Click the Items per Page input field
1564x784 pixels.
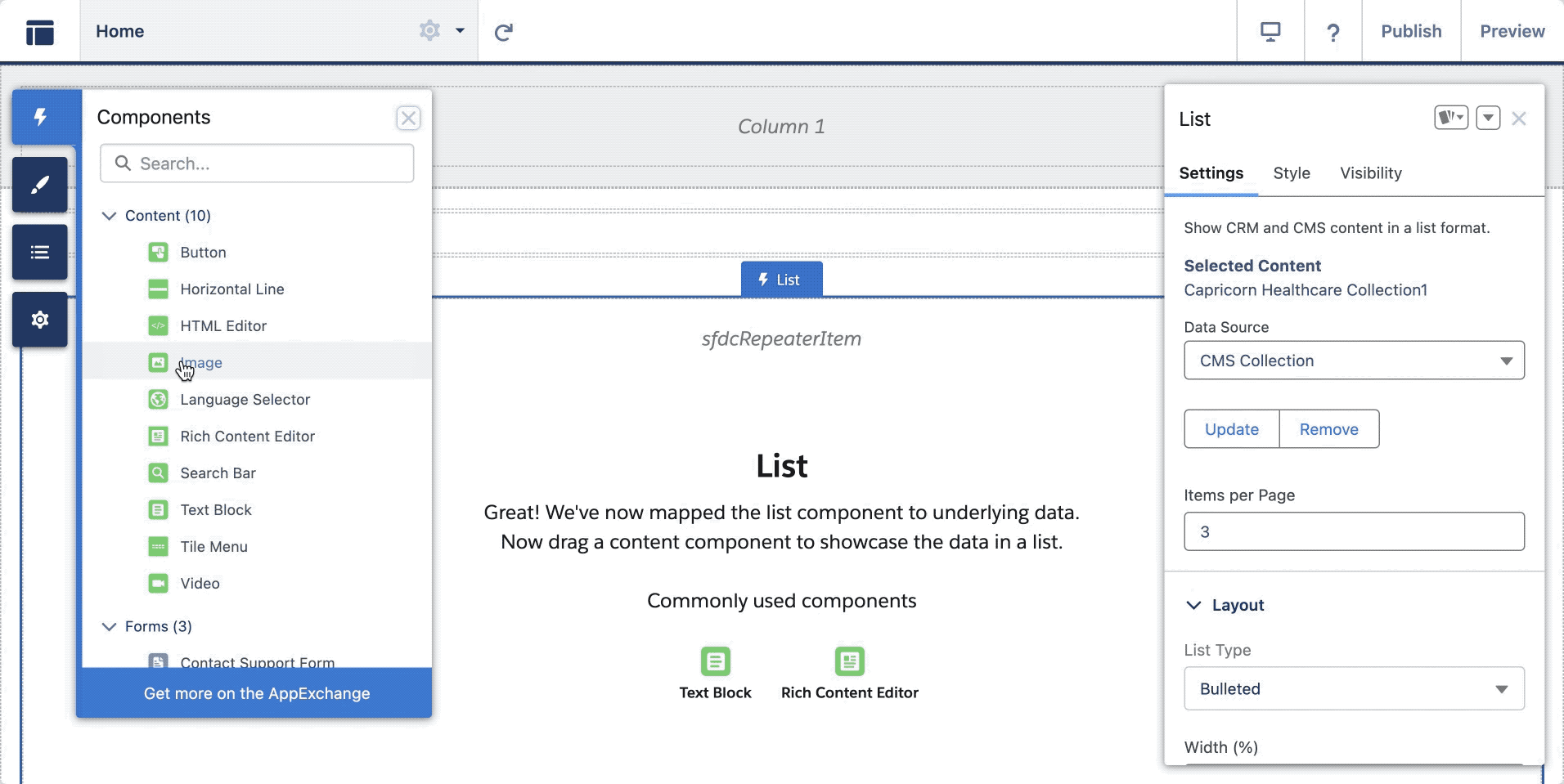pos(1353,531)
